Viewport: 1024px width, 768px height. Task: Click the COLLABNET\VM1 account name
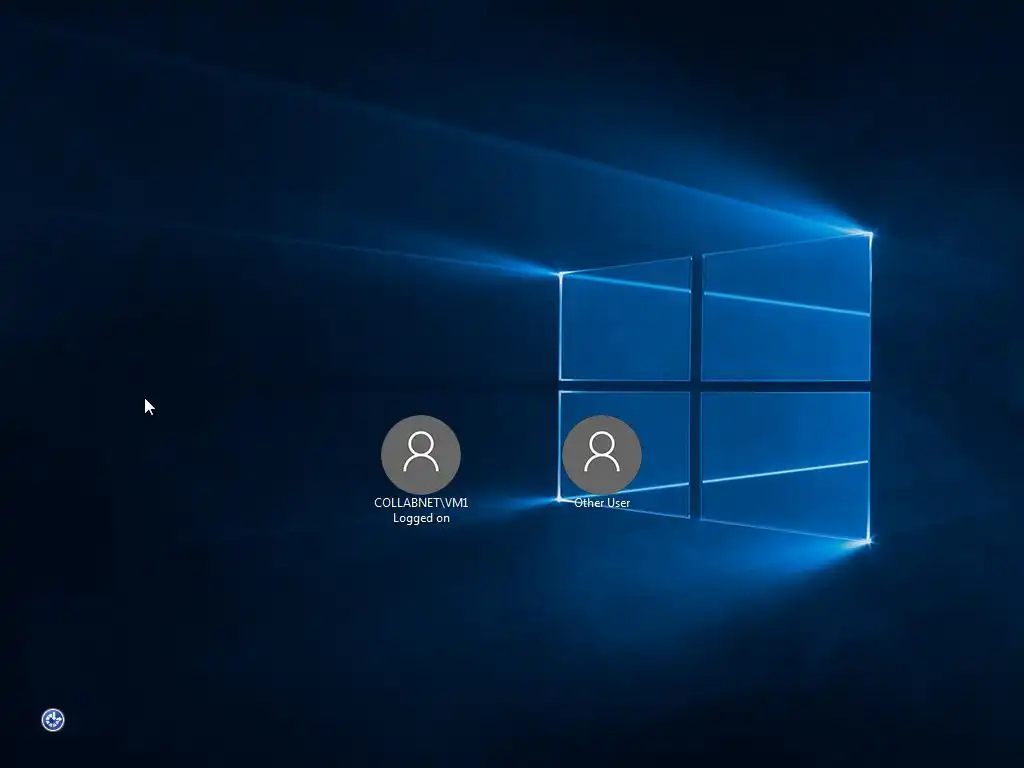[421, 502]
